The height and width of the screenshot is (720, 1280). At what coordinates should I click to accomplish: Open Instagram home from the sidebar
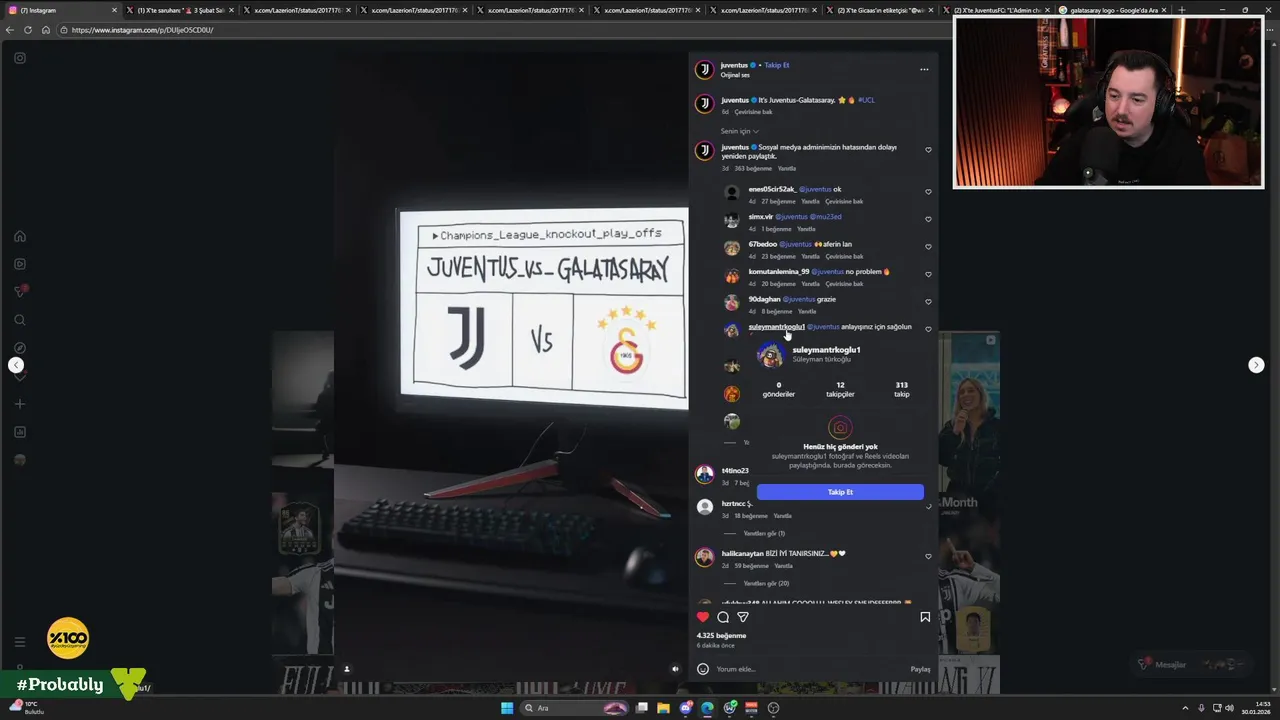(19, 237)
